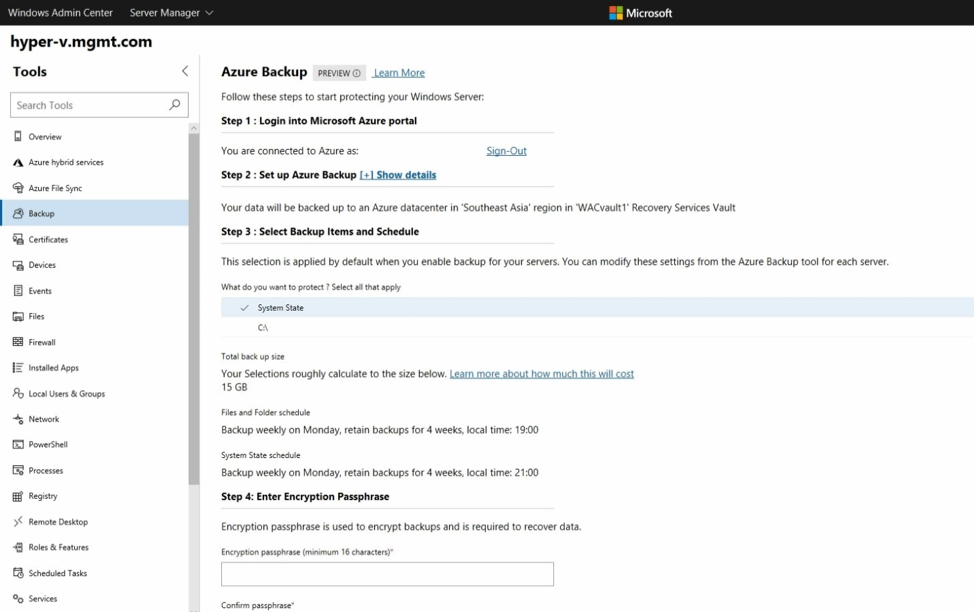Screen dimensions: 974x612
Task: Click the Microsoft logo
Action: [x=640, y=12]
